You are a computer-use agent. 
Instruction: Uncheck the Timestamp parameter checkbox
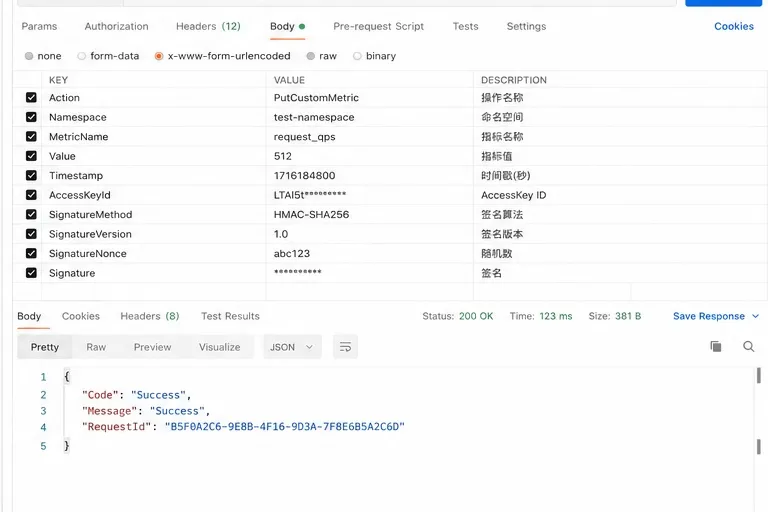[x=31, y=175]
